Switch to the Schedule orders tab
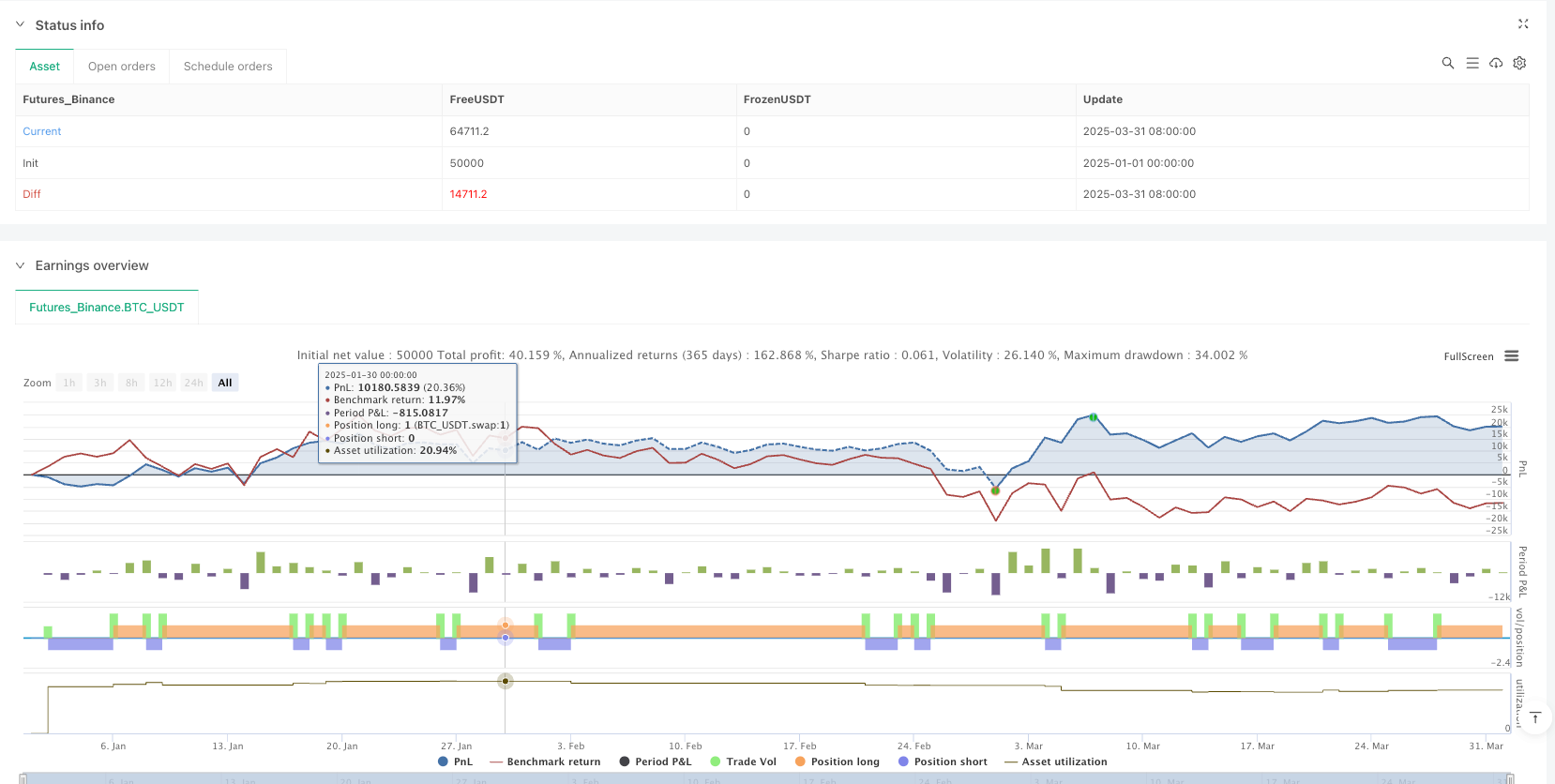1555x784 pixels. point(228,67)
